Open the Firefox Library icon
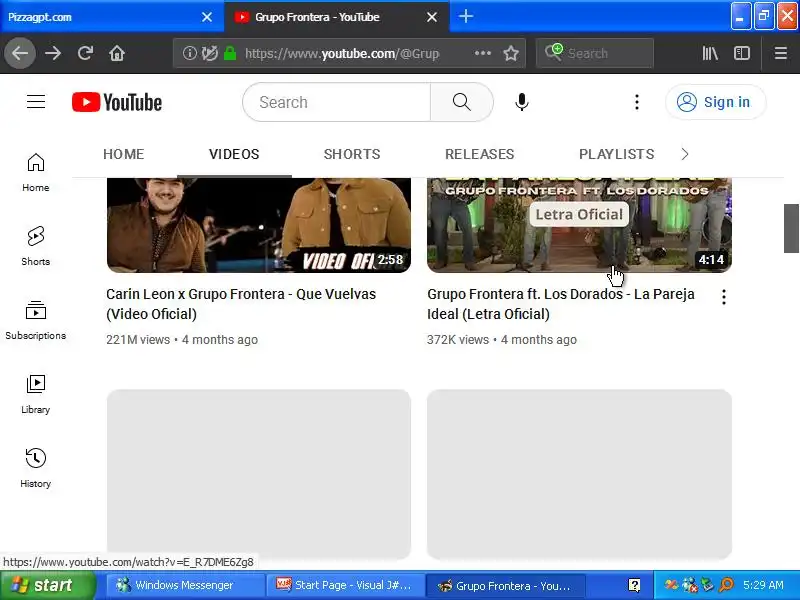 pyautogui.click(x=710, y=53)
